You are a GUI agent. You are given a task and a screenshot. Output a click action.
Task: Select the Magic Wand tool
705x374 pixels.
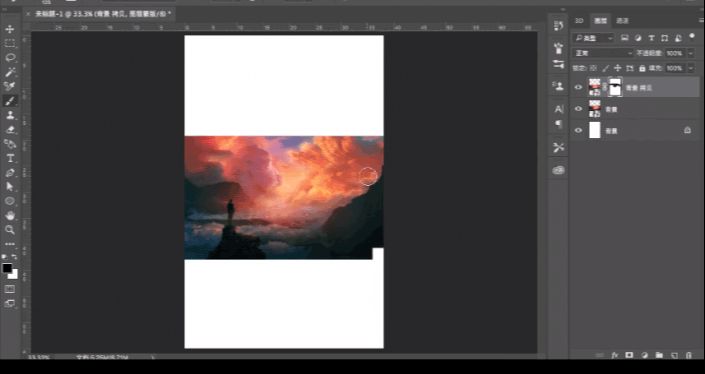(x=9, y=72)
